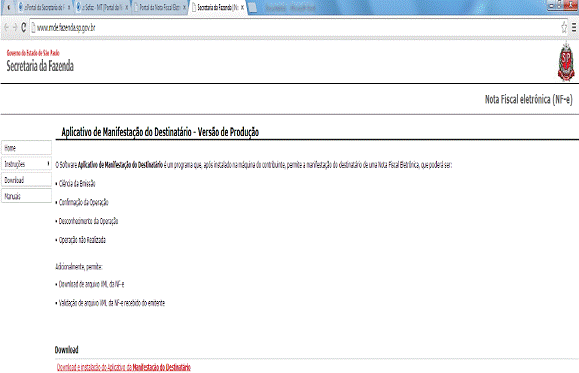Click the Governo do Estado de São Paulo text
Screen dimensions: 579x373
click(x=33, y=53)
